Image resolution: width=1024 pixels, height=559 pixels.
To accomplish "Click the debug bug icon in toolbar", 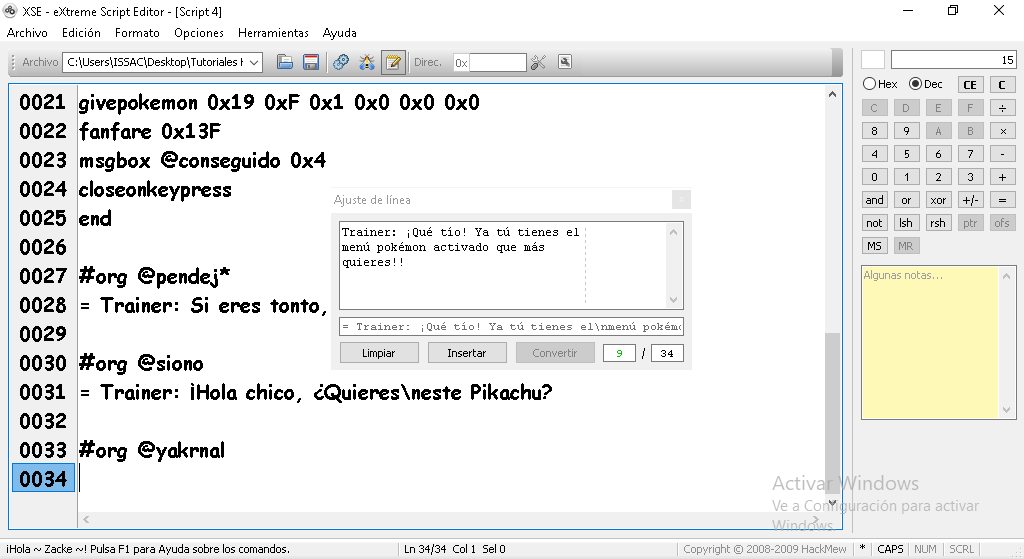I will [367, 62].
